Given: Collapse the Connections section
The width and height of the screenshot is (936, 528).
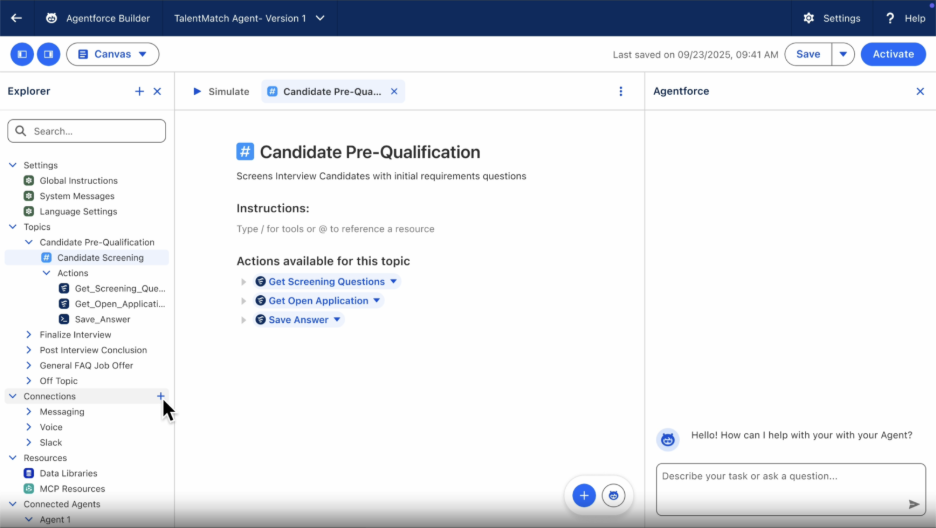Looking at the screenshot, I should pyautogui.click(x=13, y=396).
